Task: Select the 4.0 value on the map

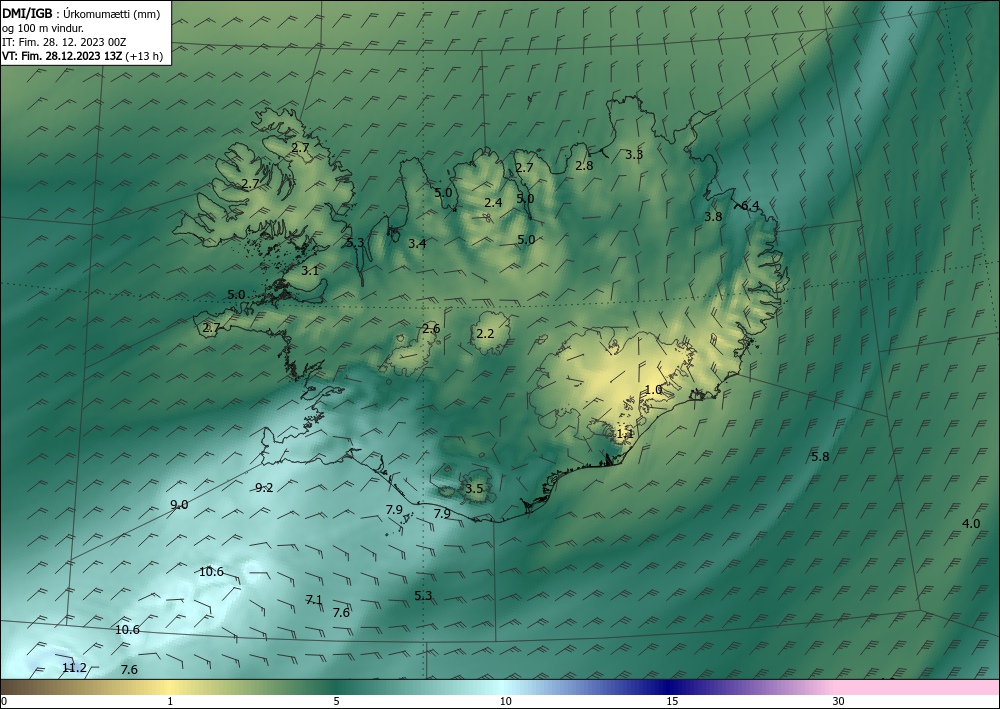Action: 971,523
